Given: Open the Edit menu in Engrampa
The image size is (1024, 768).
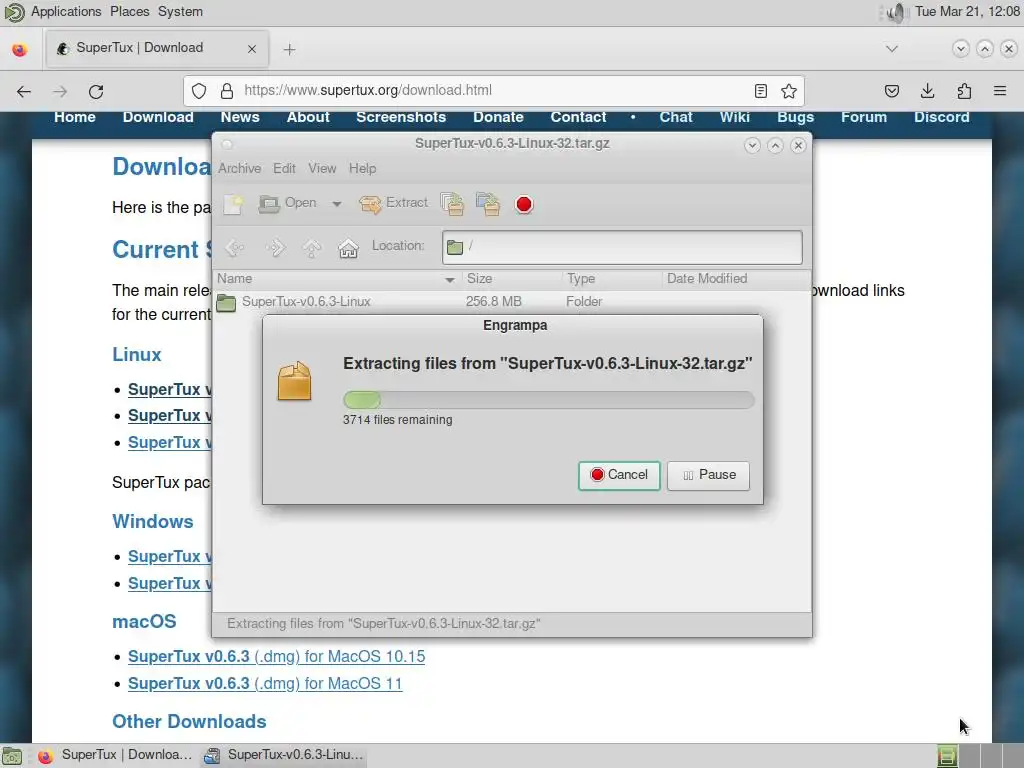Looking at the screenshot, I should coord(284,168).
